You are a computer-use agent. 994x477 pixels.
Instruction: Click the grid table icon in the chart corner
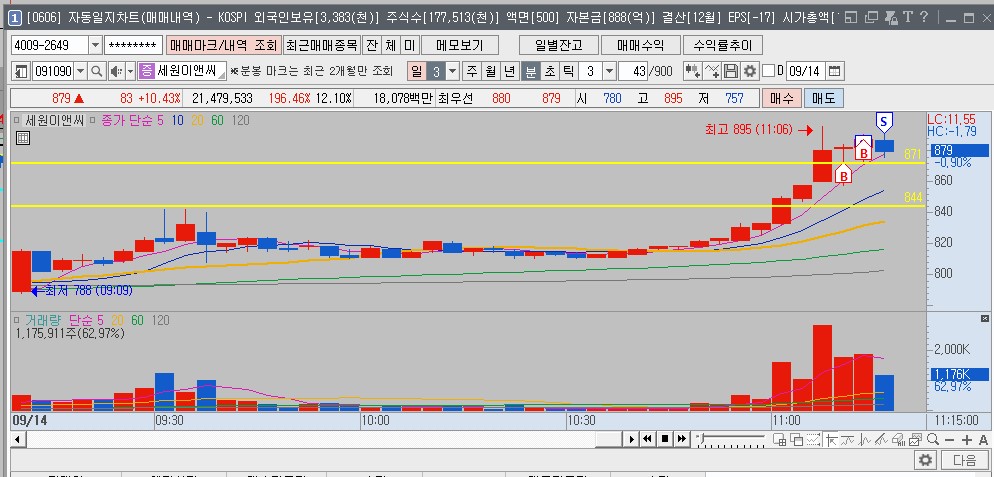click(x=23, y=138)
